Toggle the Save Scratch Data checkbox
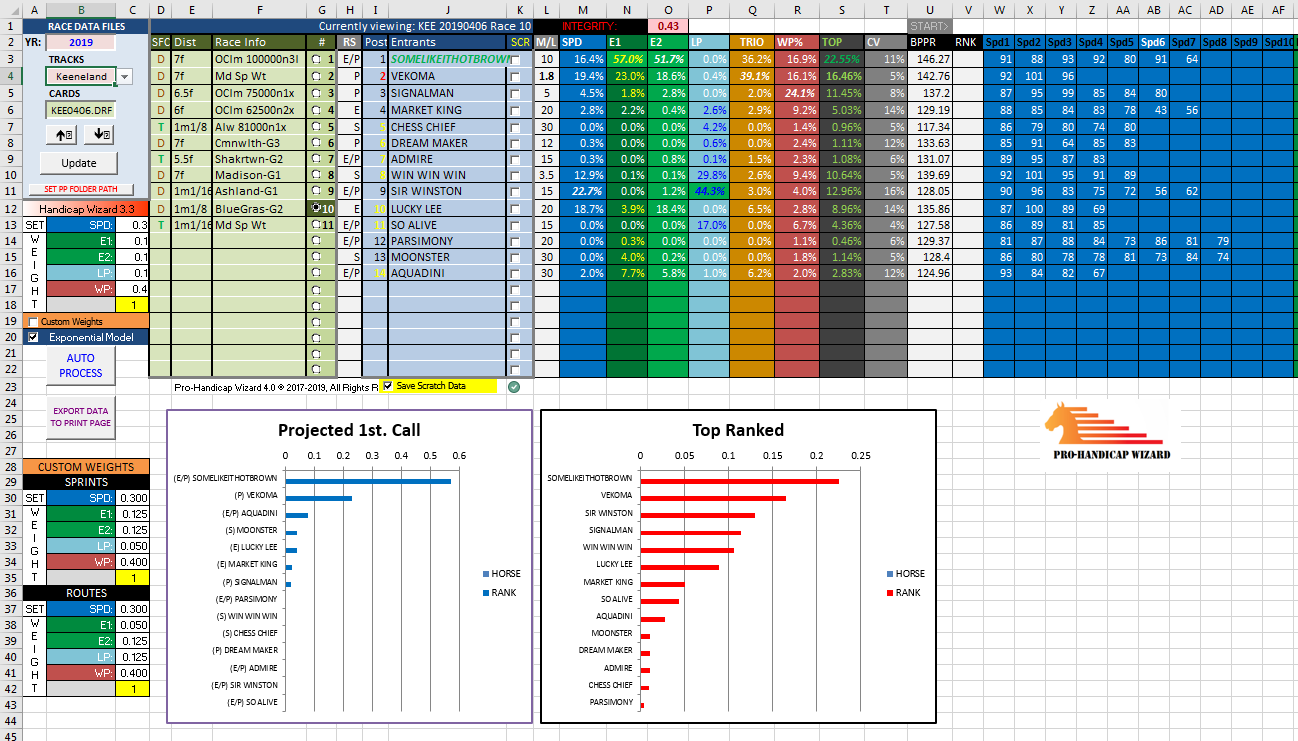Image resolution: width=1298 pixels, height=741 pixels. coord(388,386)
